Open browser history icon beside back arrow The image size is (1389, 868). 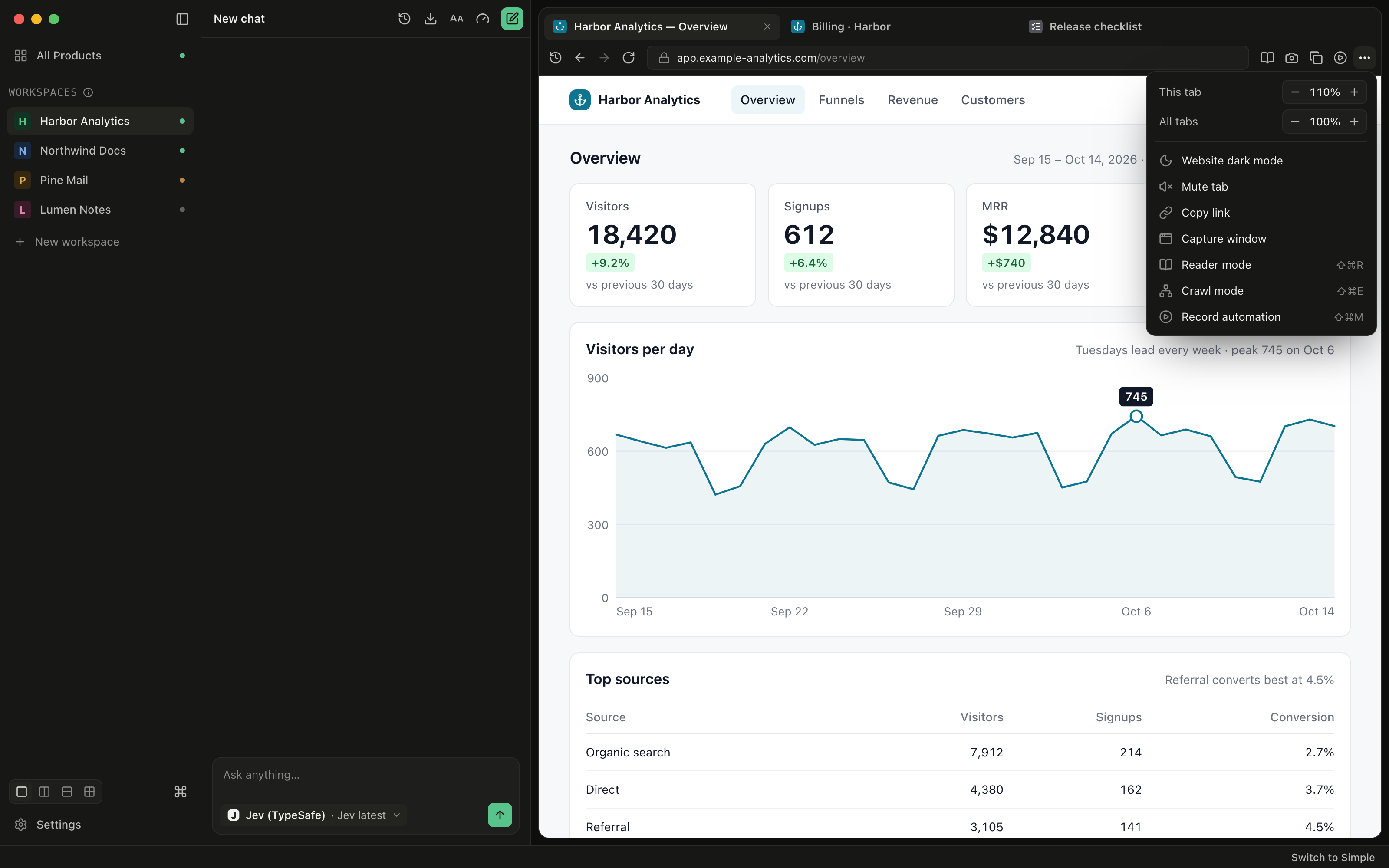coord(555,58)
